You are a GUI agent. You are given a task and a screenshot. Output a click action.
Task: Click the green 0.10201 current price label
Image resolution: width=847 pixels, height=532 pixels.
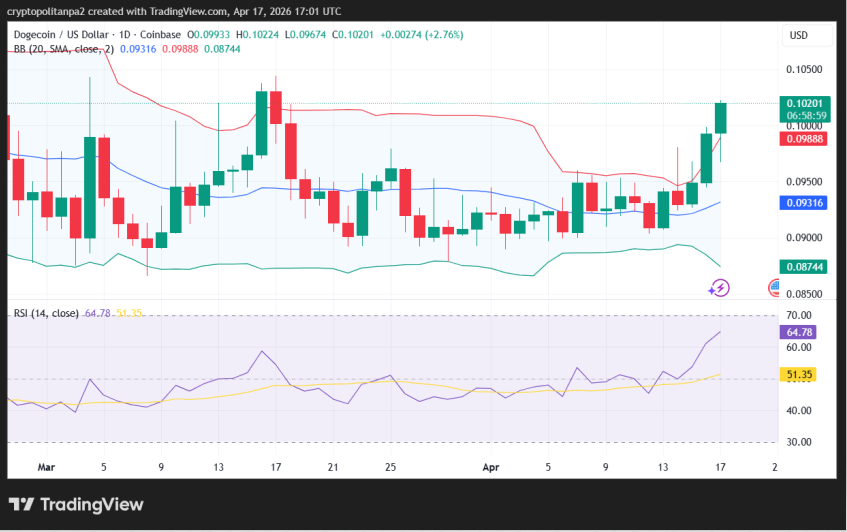805,103
